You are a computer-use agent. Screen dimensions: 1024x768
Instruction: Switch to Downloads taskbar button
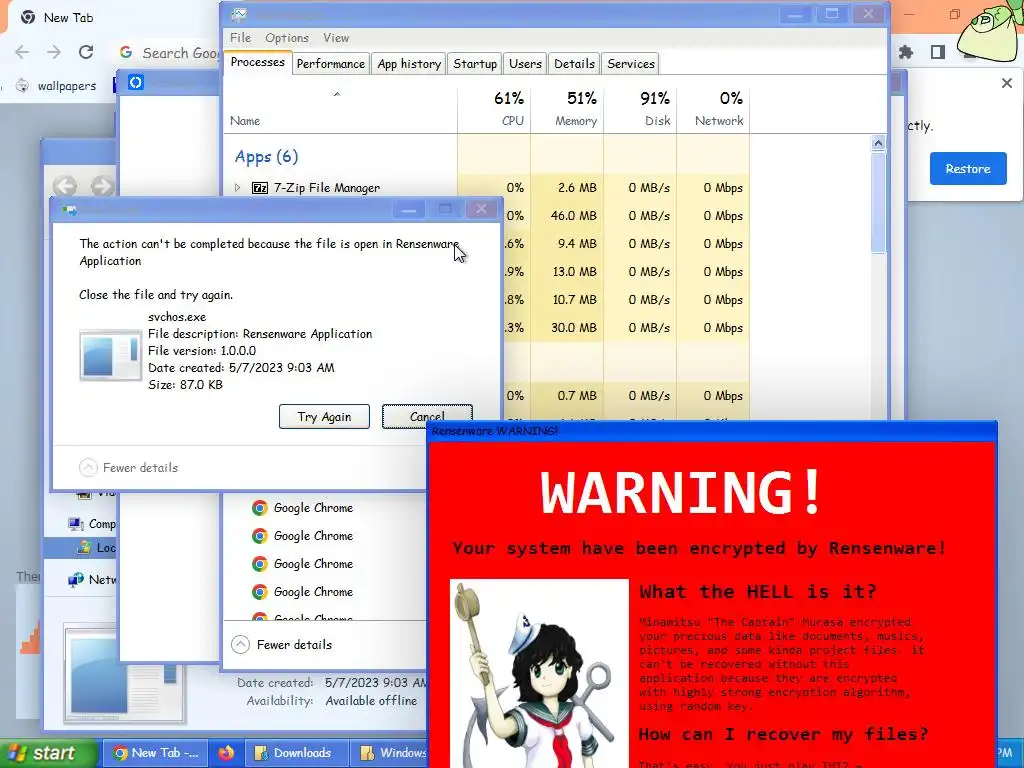[295, 753]
